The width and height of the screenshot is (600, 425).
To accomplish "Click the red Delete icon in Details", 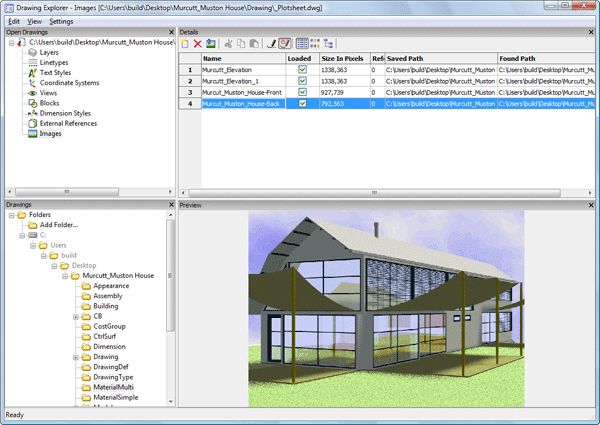I will click(x=198, y=44).
